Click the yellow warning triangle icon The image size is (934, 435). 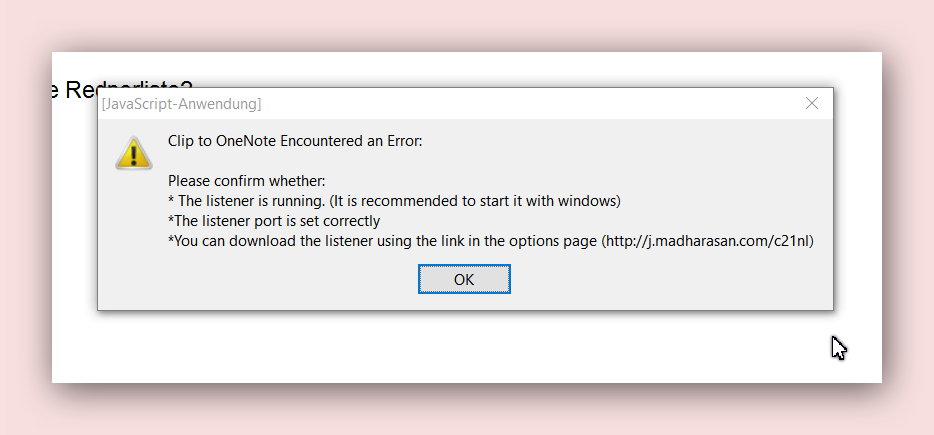coord(132,152)
